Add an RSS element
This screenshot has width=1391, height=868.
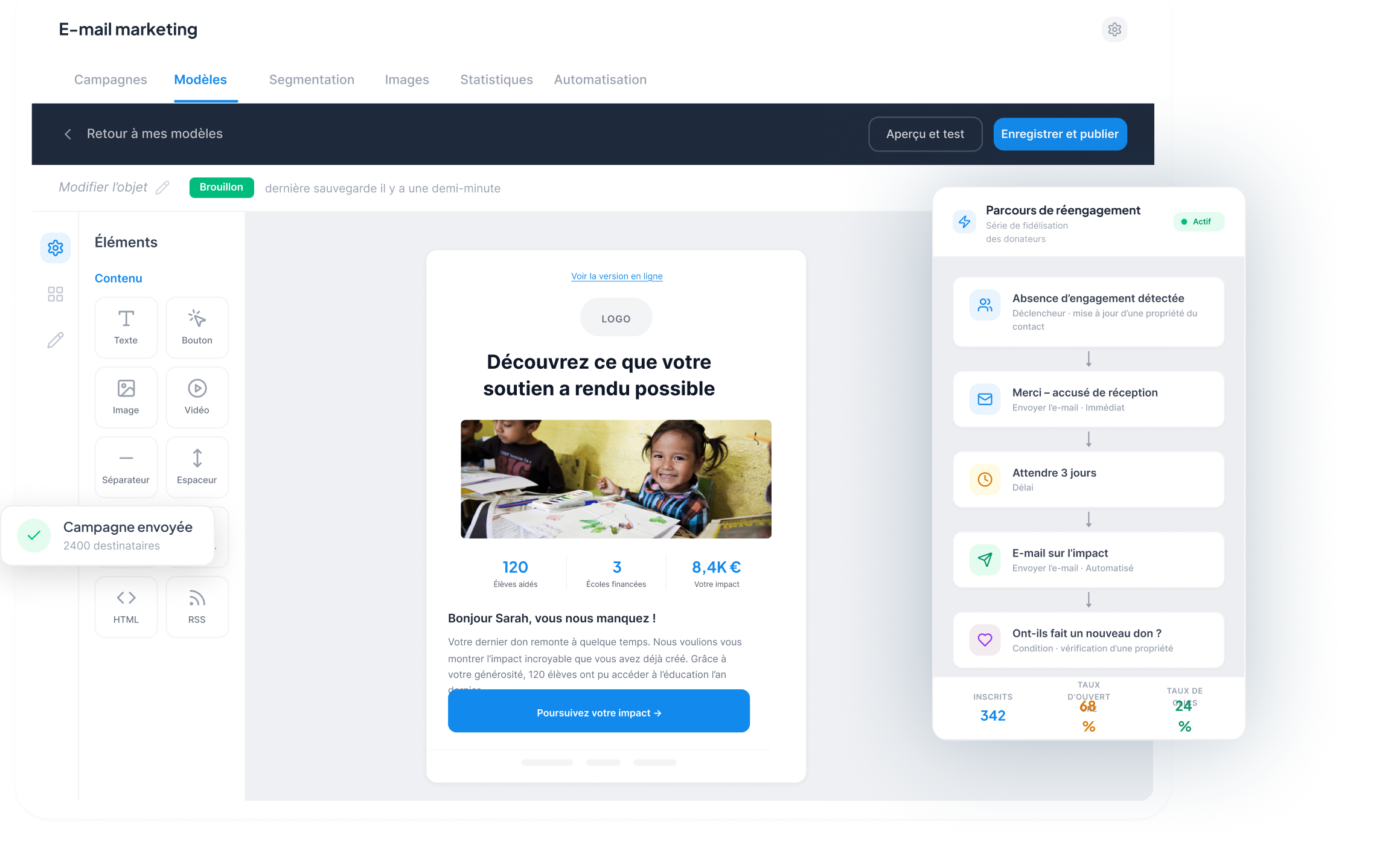click(x=197, y=607)
